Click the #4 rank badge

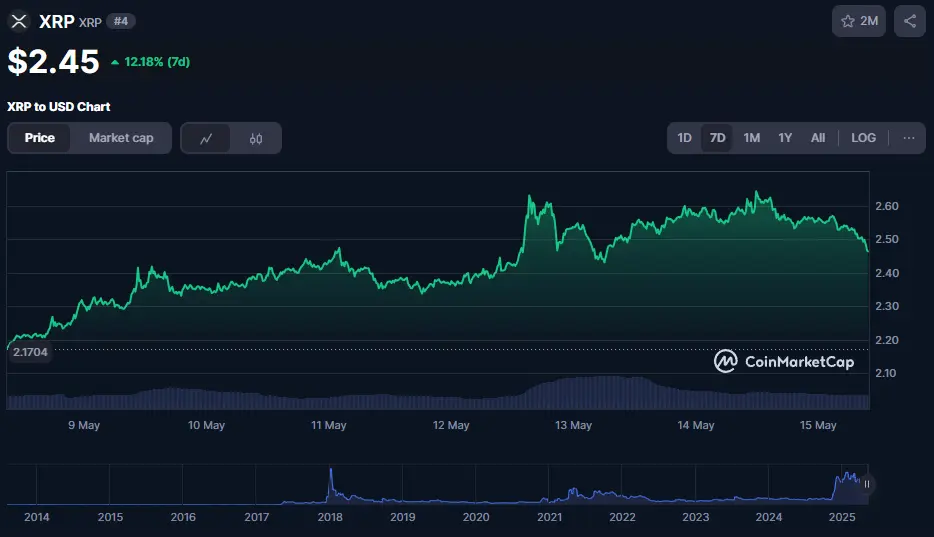tap(121, 21)
